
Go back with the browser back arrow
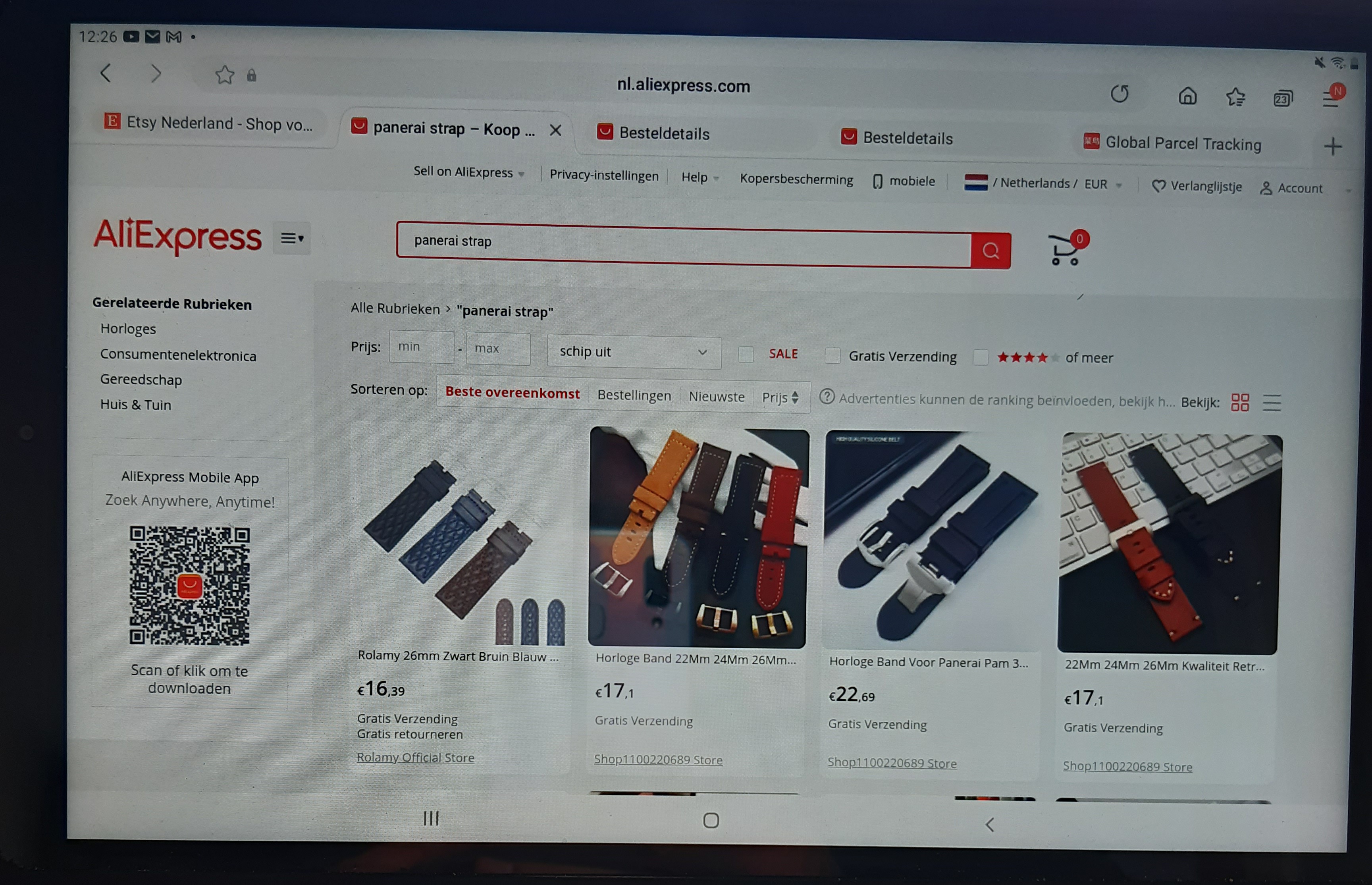[105, 73]
